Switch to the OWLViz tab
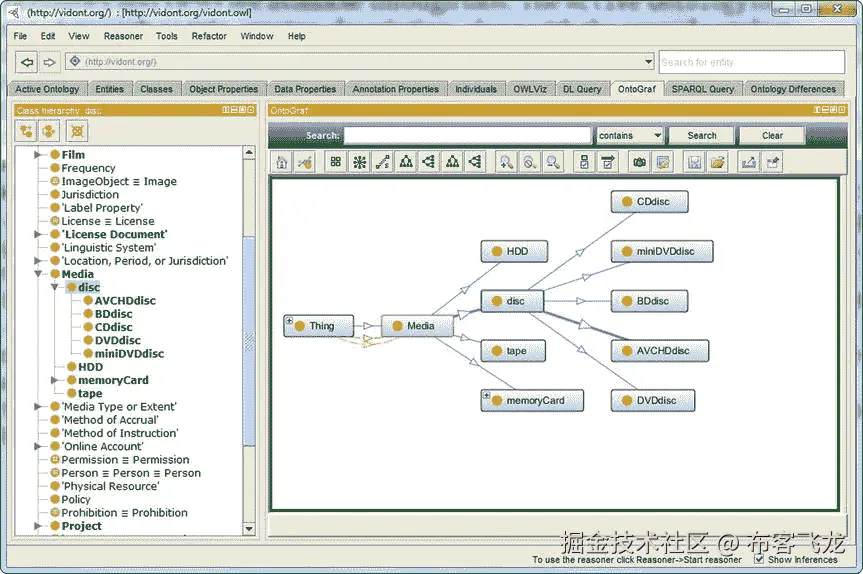863x574 pixels. point(530,89)
